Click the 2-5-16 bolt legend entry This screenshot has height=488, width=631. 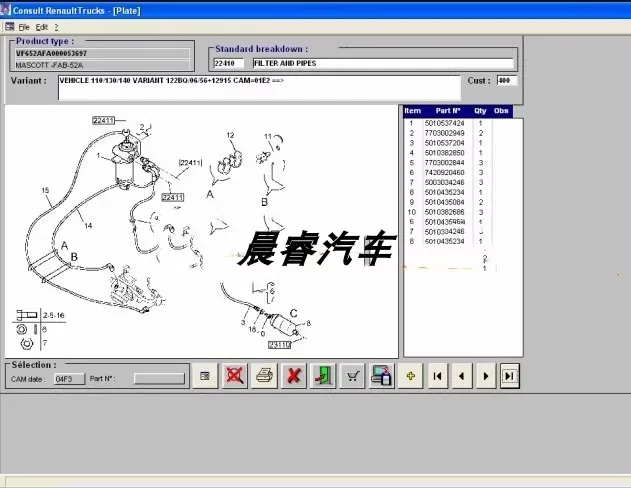pos(54,315)
